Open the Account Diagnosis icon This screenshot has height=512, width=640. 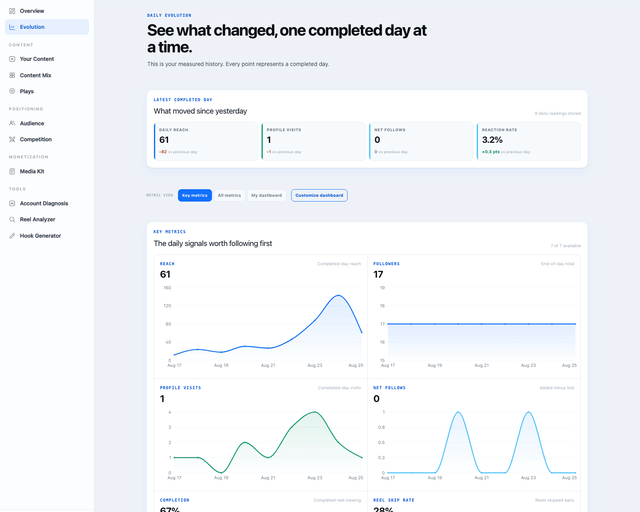click(x=12, y=203)
